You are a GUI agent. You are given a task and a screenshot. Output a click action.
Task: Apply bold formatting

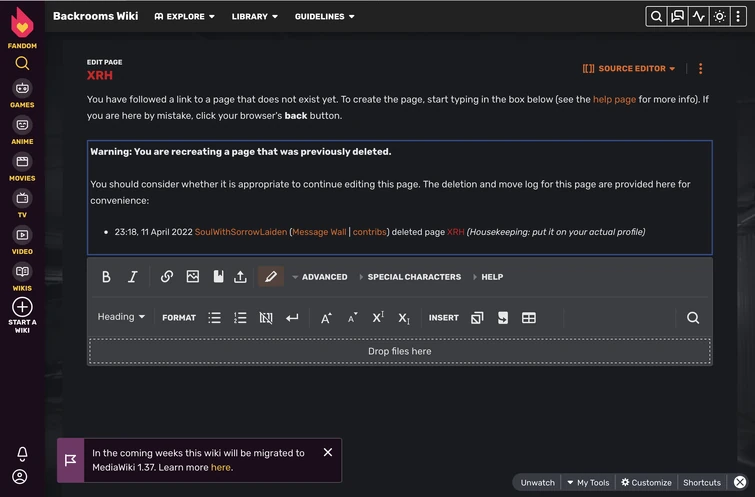point(106,277)
